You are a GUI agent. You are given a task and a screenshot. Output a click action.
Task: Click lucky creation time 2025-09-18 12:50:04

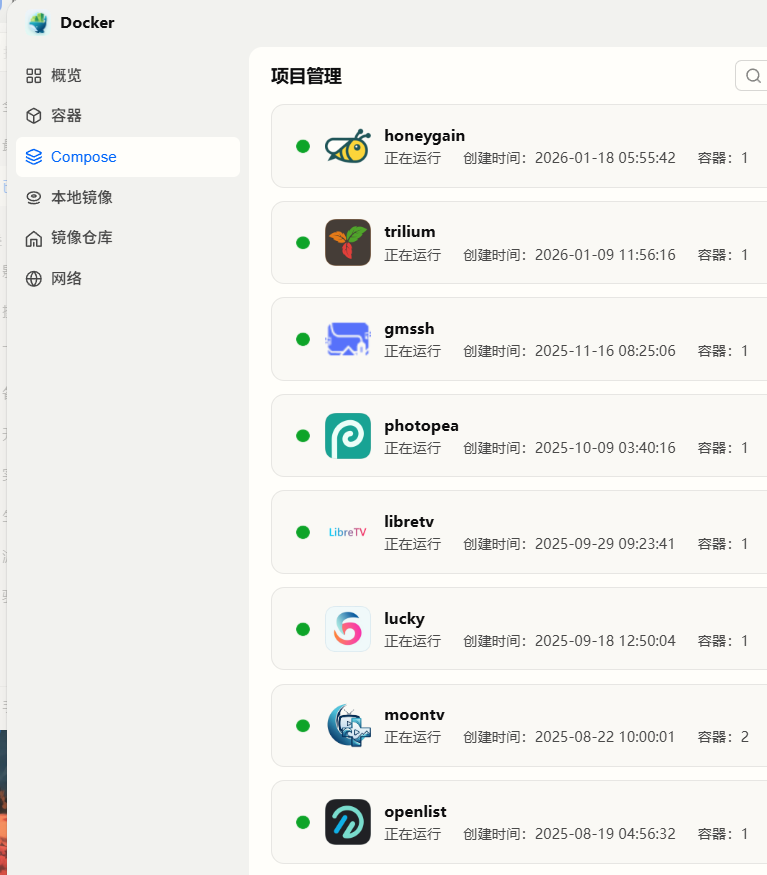[x=605, y=641]
